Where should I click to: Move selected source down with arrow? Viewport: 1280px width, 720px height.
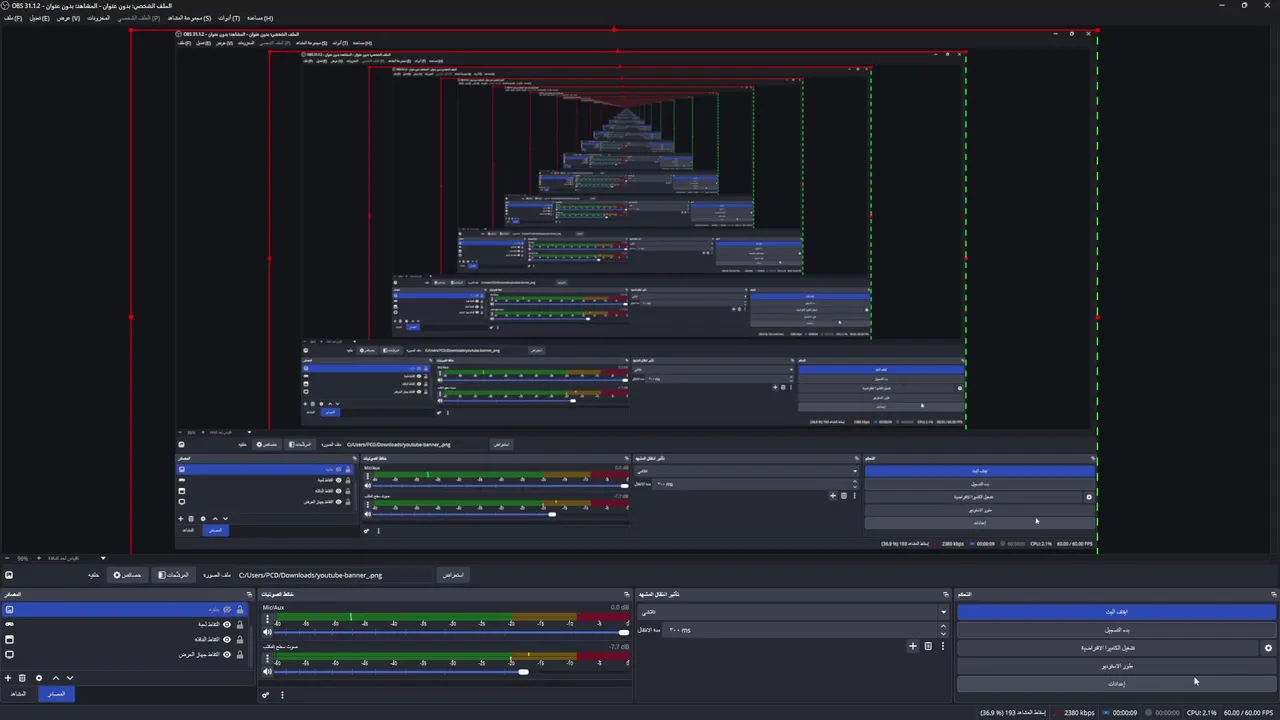pyautogui.click(x=69, y=678)
